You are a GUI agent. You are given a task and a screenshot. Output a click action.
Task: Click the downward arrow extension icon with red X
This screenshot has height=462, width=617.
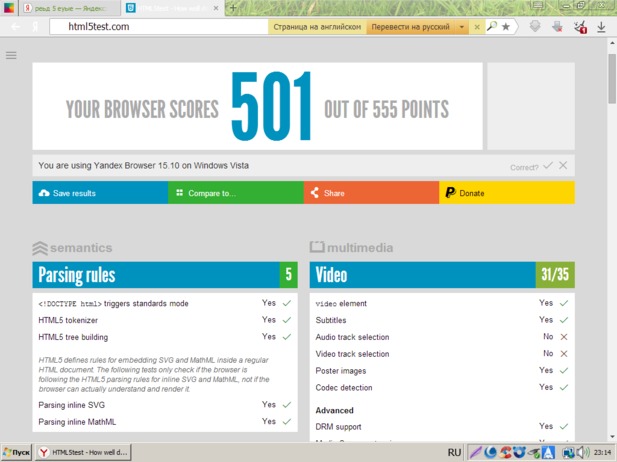(x=557, y=27)
